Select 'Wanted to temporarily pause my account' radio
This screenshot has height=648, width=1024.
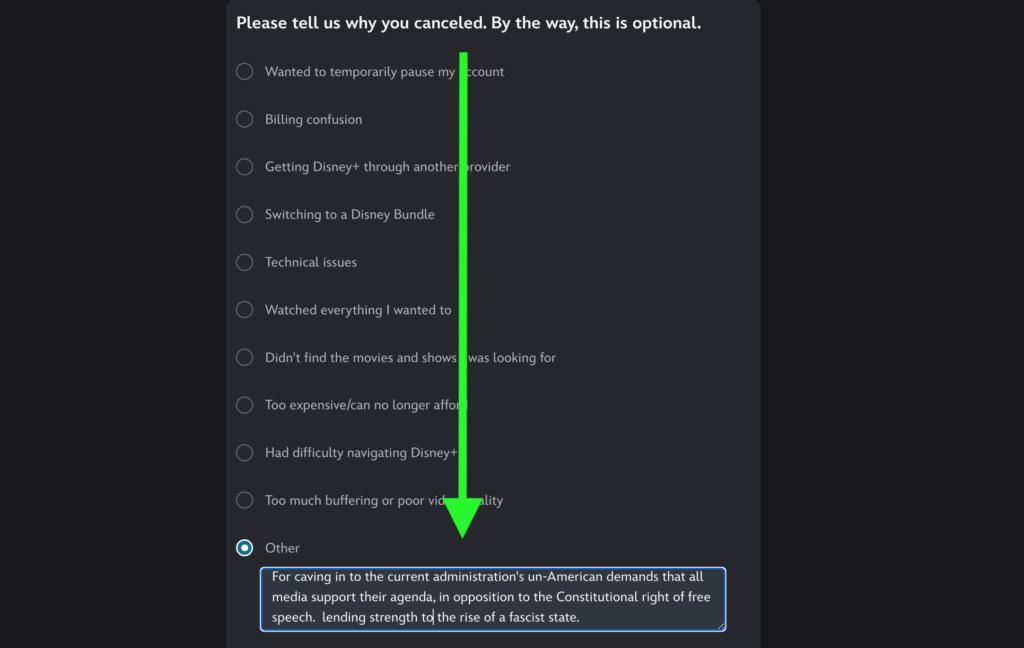245,72
